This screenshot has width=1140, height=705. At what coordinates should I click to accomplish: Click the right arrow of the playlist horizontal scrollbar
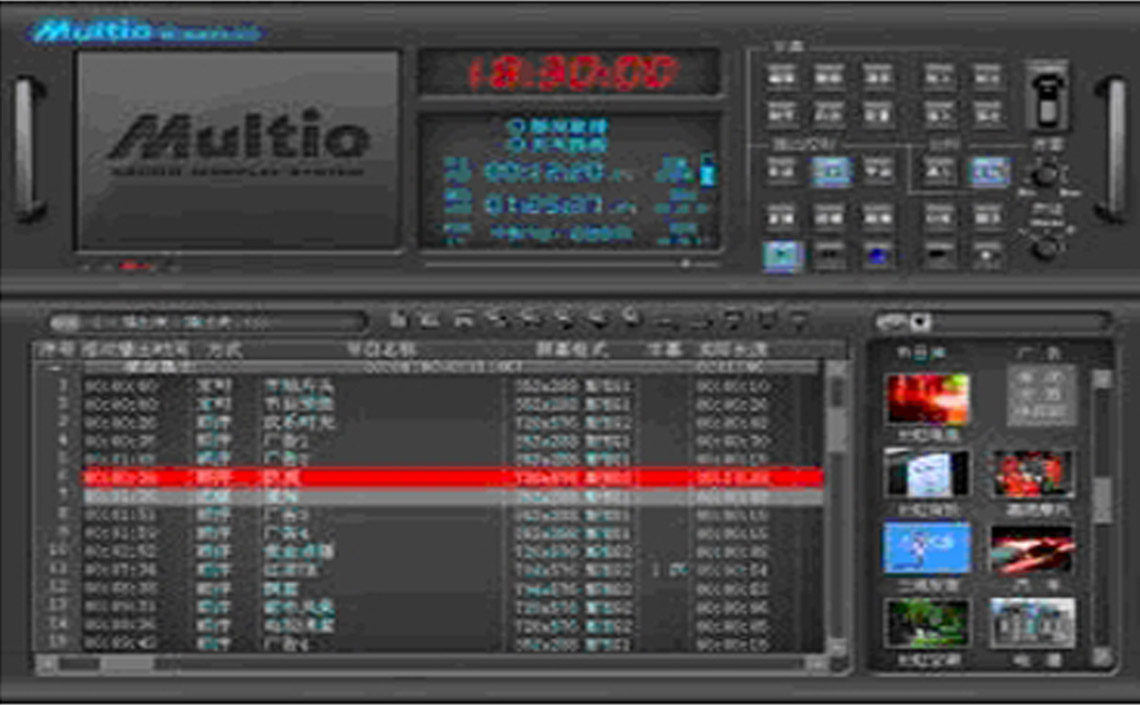click(x=816, y=664)
